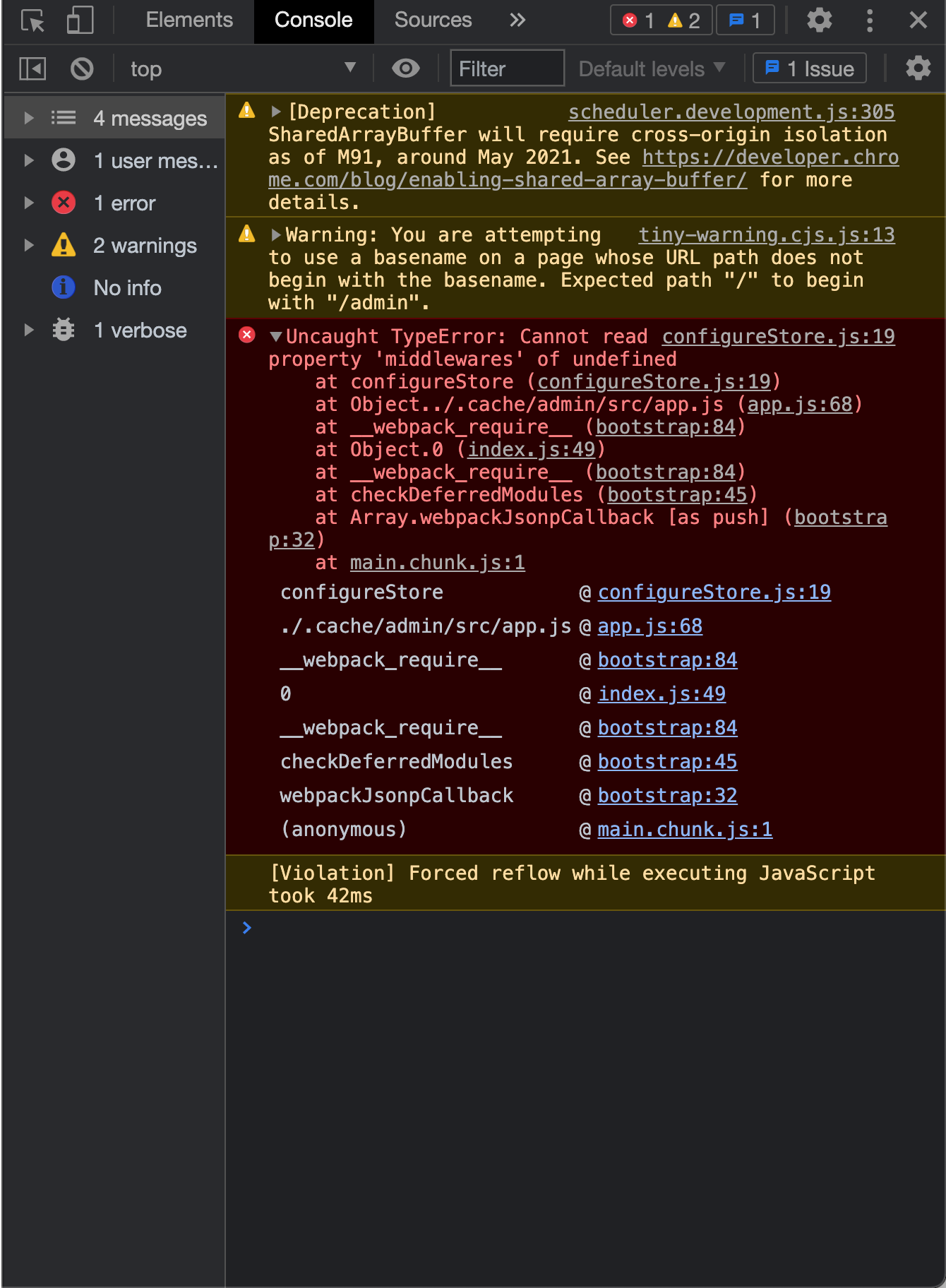Open main.chunk.js:1 link beside (anonymous)
This screenshot has width=946, height=1288.
click(685, 829)
